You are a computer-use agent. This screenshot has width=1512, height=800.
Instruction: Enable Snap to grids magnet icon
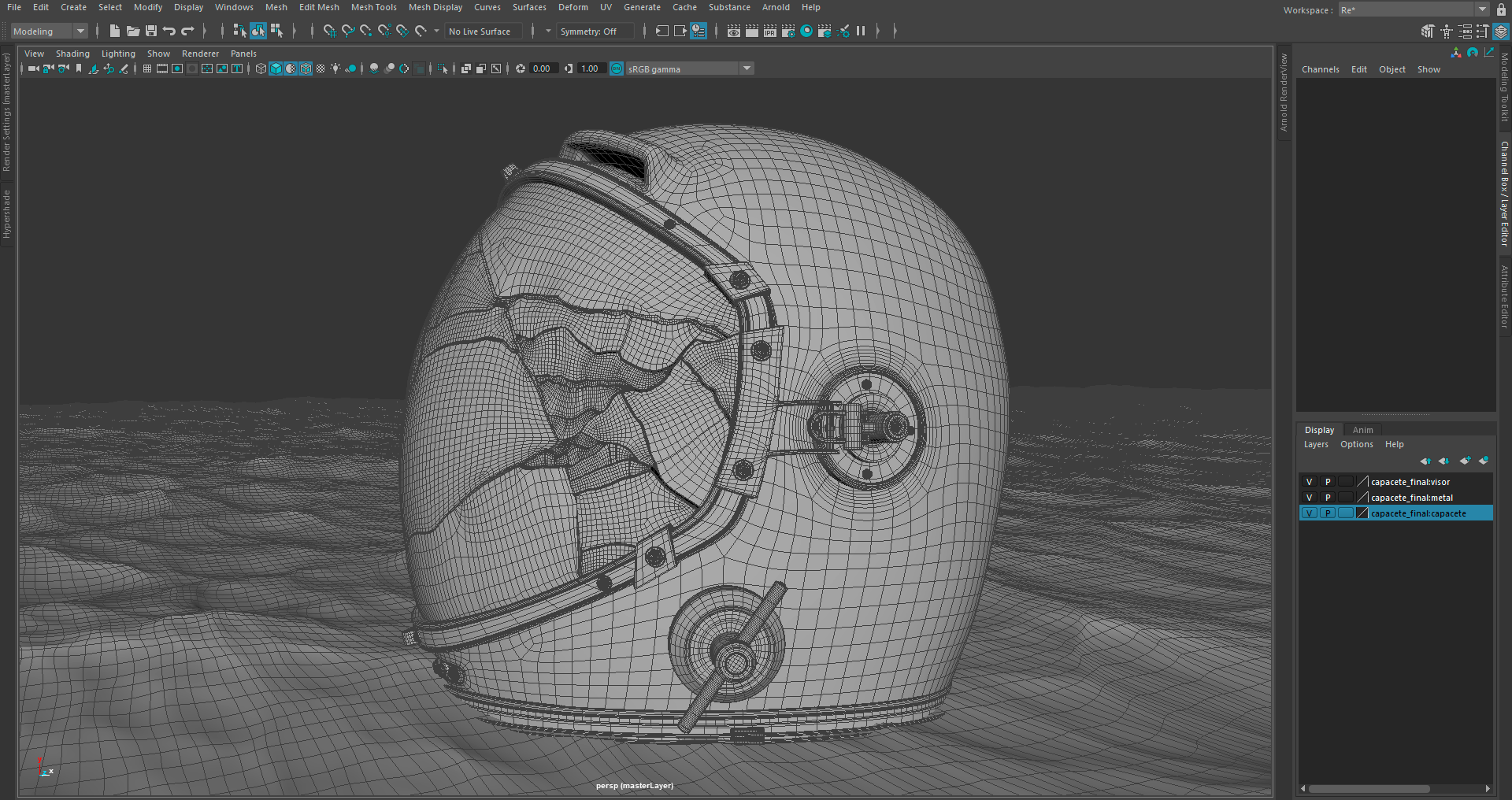point(329,31)
